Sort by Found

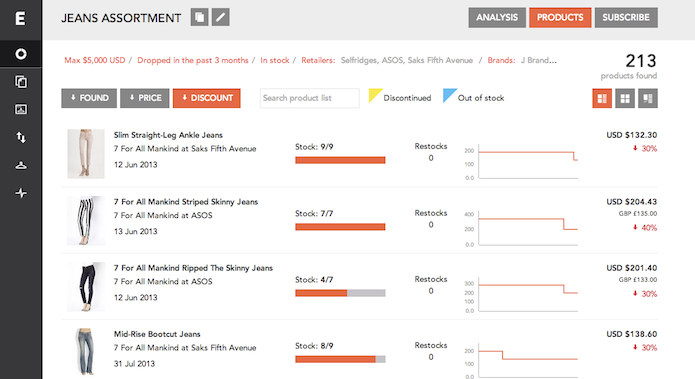pyautogui.click(x=89, y=98)
